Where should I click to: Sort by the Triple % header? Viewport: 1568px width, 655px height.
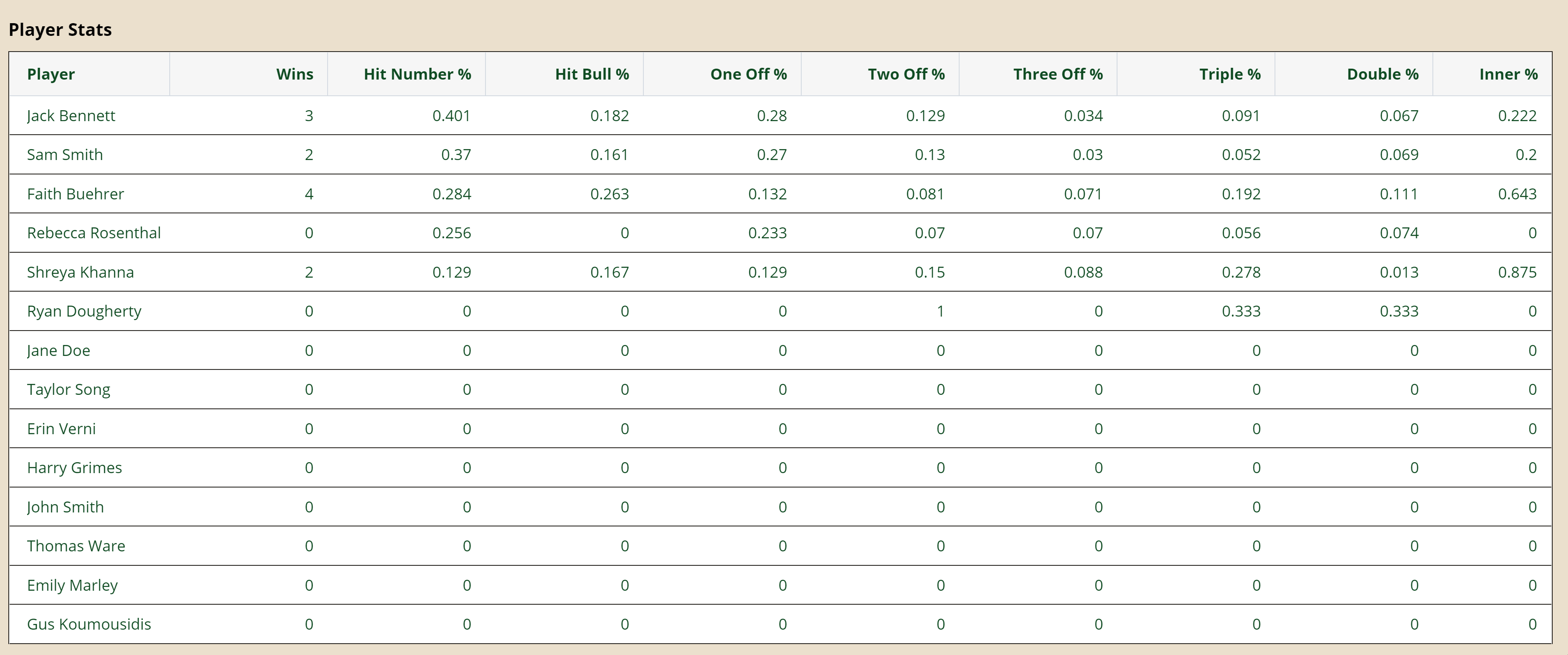[x=1229, y=74]
